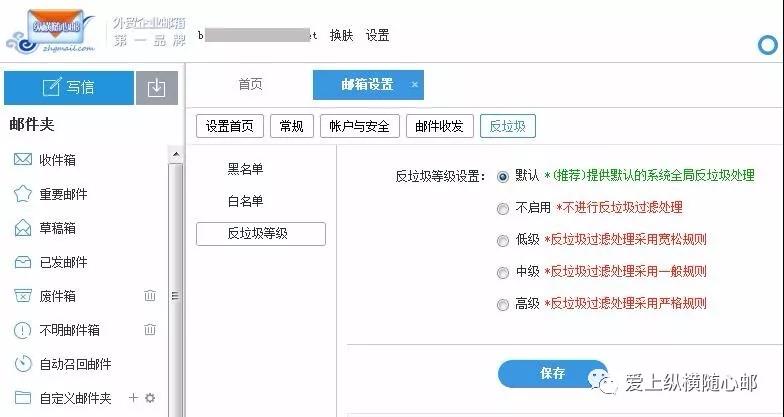Close the 邮箱设置 tab
The height and width of the screenshot is (417, 784).
pyautogui.click(x=415, y=85)
